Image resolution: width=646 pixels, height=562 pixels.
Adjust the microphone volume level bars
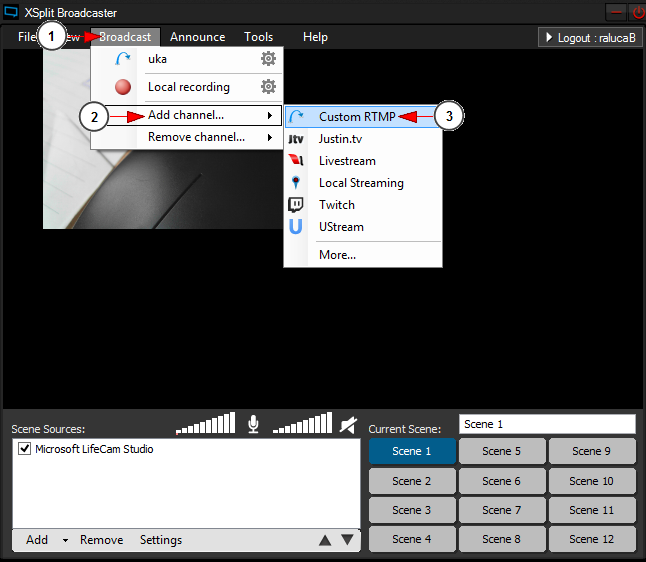(206, 423)
